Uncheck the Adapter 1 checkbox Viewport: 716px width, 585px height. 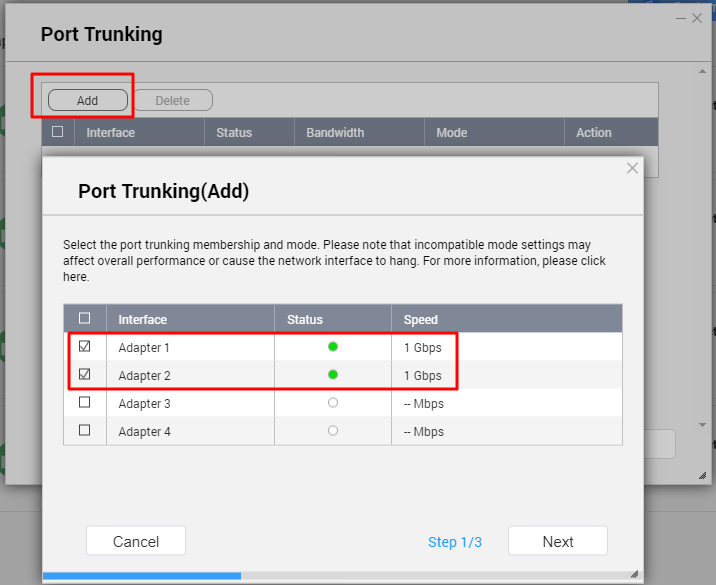[85, 347]
